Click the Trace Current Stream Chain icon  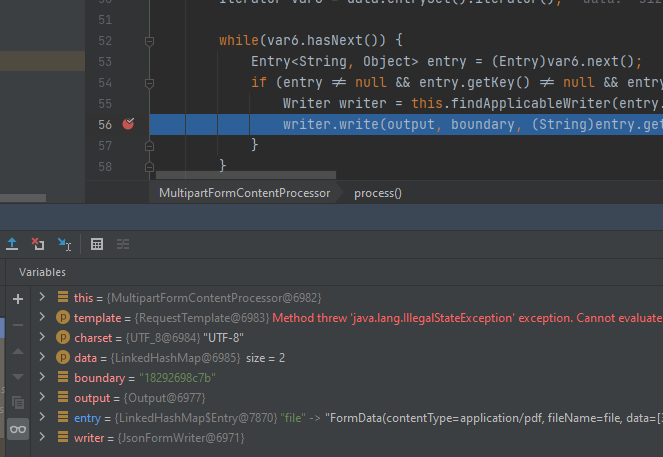pos(123,243)
